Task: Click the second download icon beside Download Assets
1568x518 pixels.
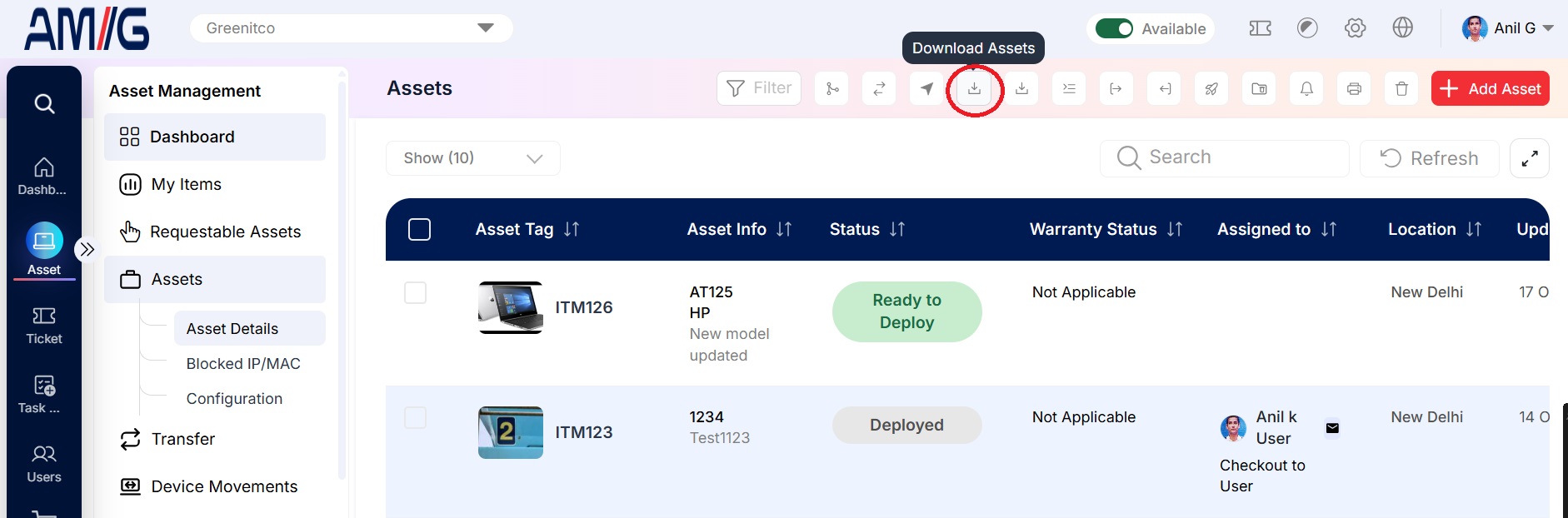Action: (x=1021, y=88)
